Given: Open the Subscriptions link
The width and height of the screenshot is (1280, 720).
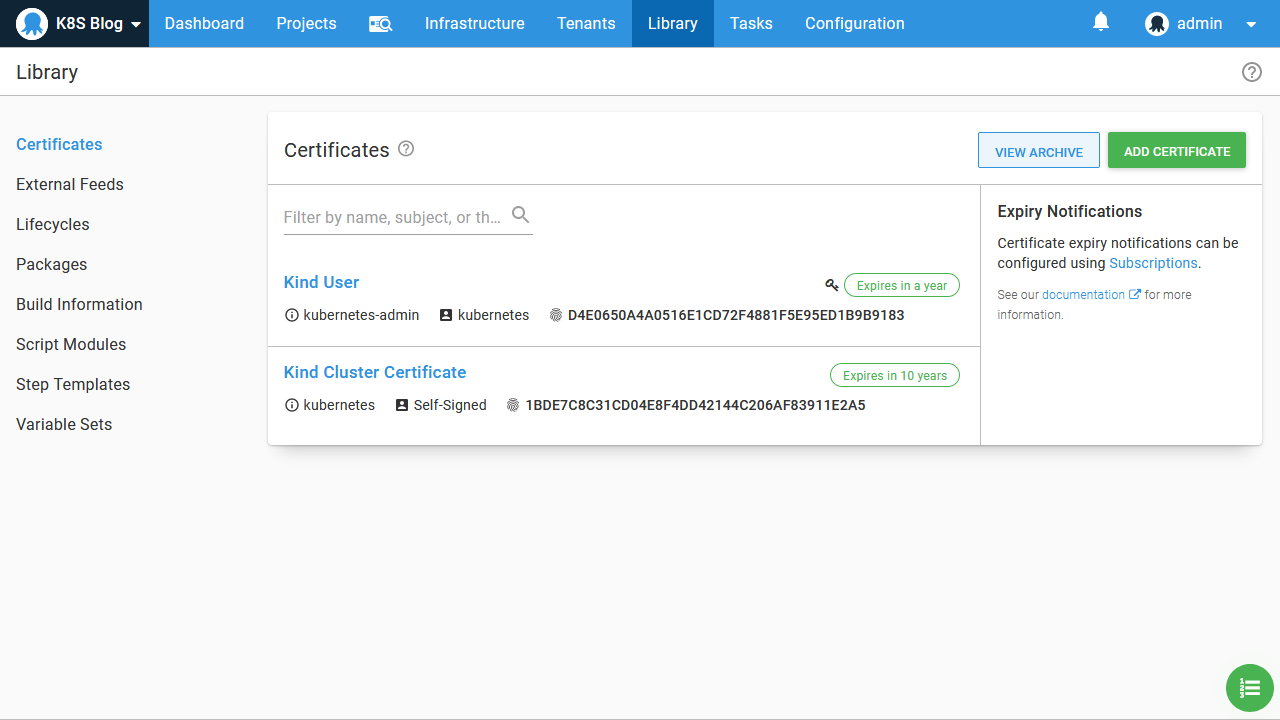Looking at the screenshot, I should [x=1153, y=263].
